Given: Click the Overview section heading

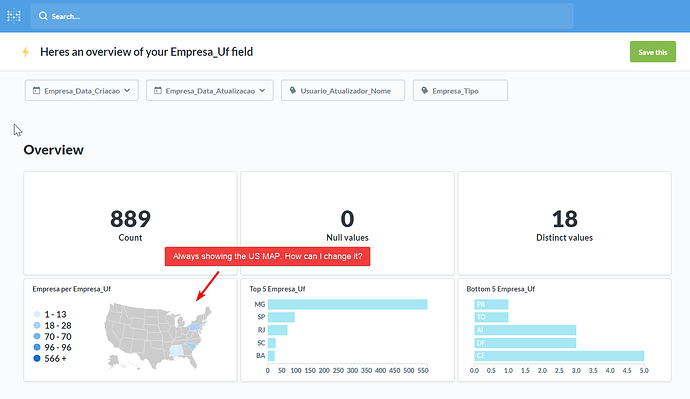Looking at the screenshot, I should pos(53,150).
